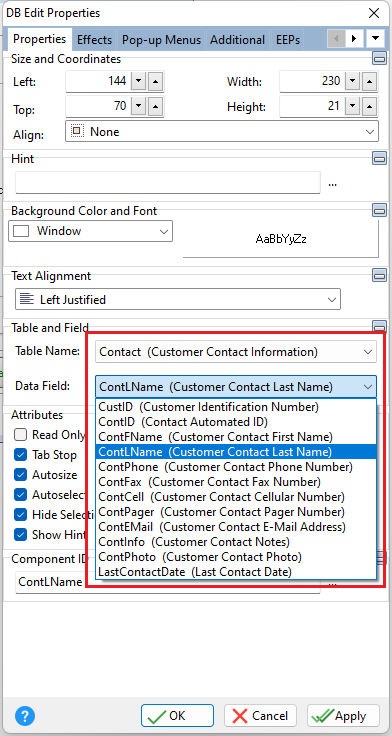Click the OK button
Image resolution: width=392 pixels, height=736 pixels.
[177, 716]
